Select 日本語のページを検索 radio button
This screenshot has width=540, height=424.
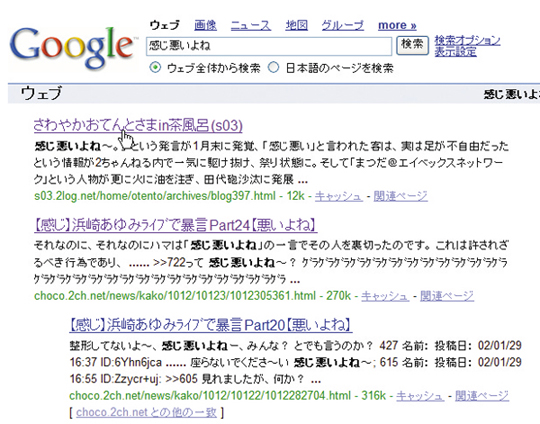pos(273,68)
